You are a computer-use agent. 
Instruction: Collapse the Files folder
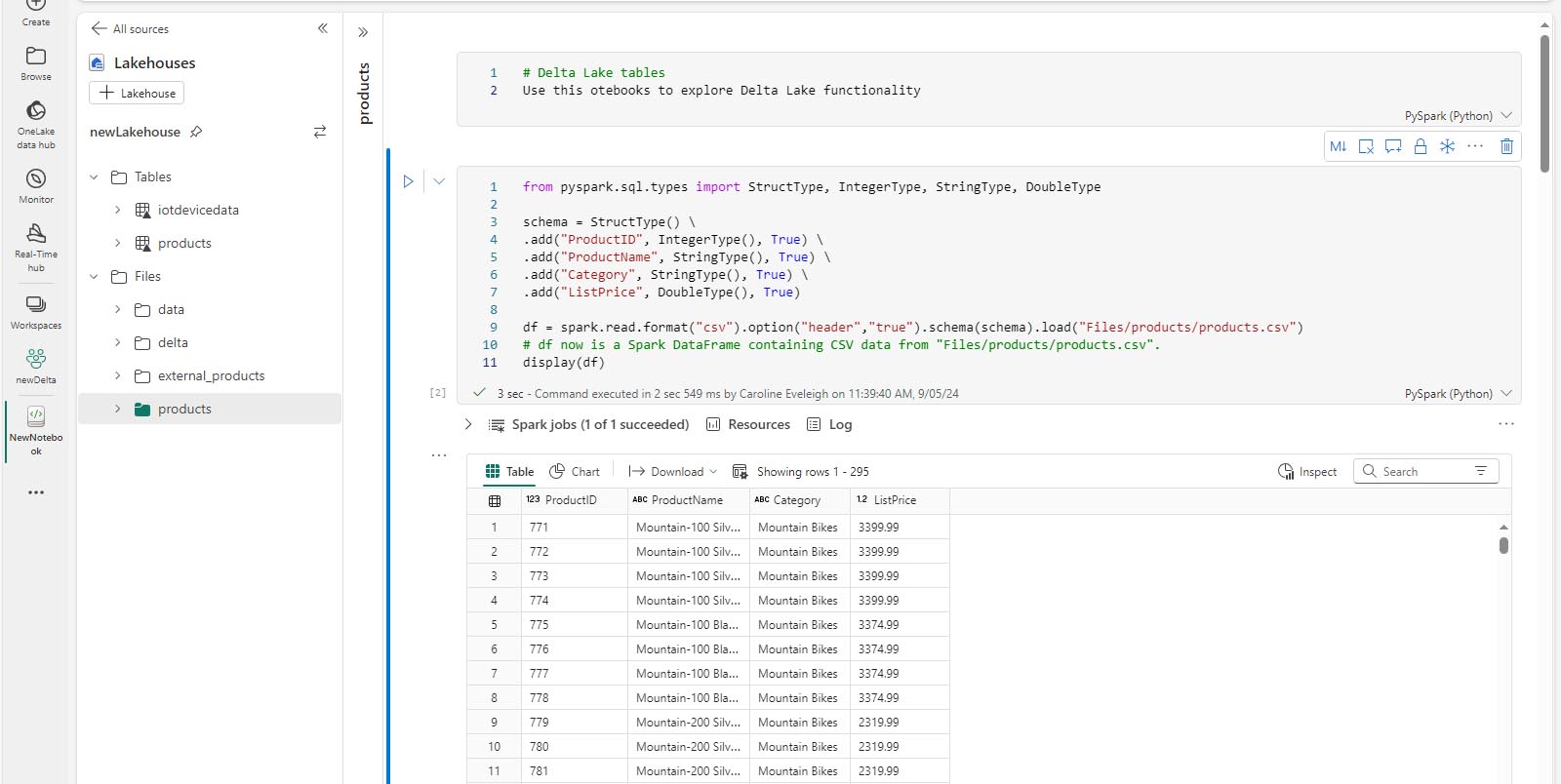tap(94, 276)
